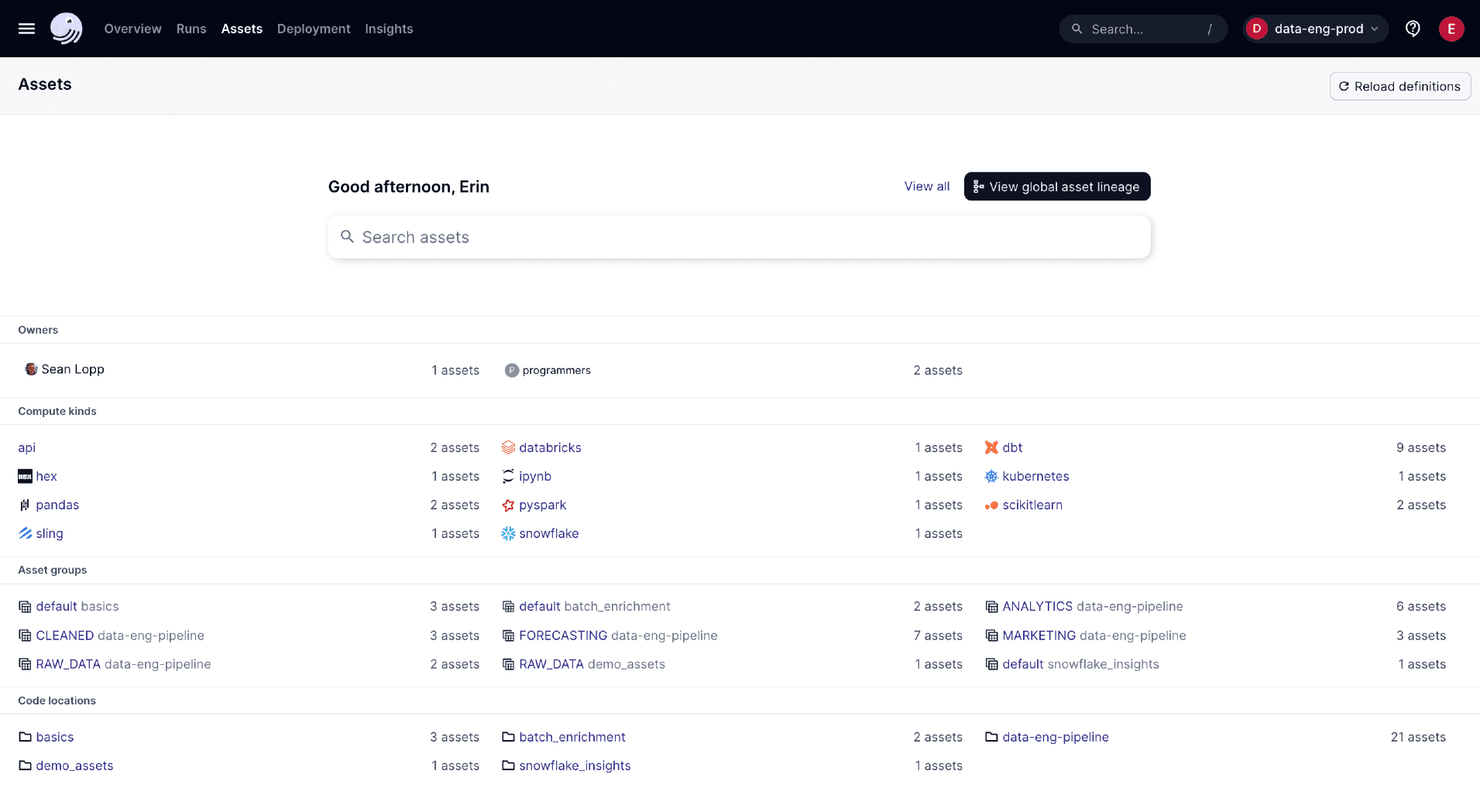The image size is (1480, 812).
Task: Select the pandas compute kind icon
Action: (24, 505)
